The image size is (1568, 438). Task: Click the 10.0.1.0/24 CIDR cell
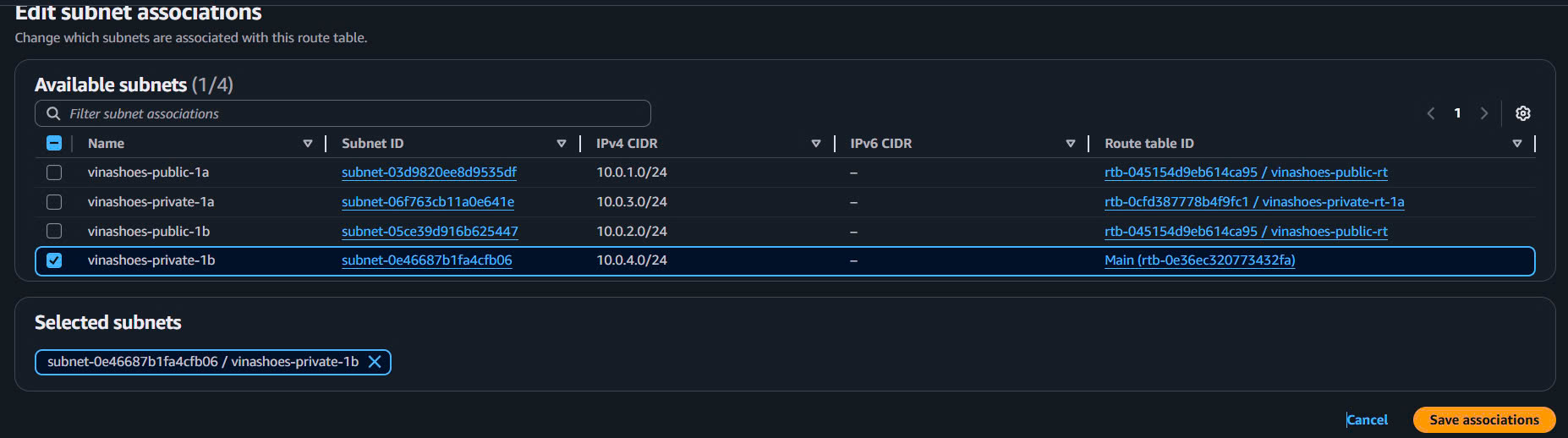(632, 172)
